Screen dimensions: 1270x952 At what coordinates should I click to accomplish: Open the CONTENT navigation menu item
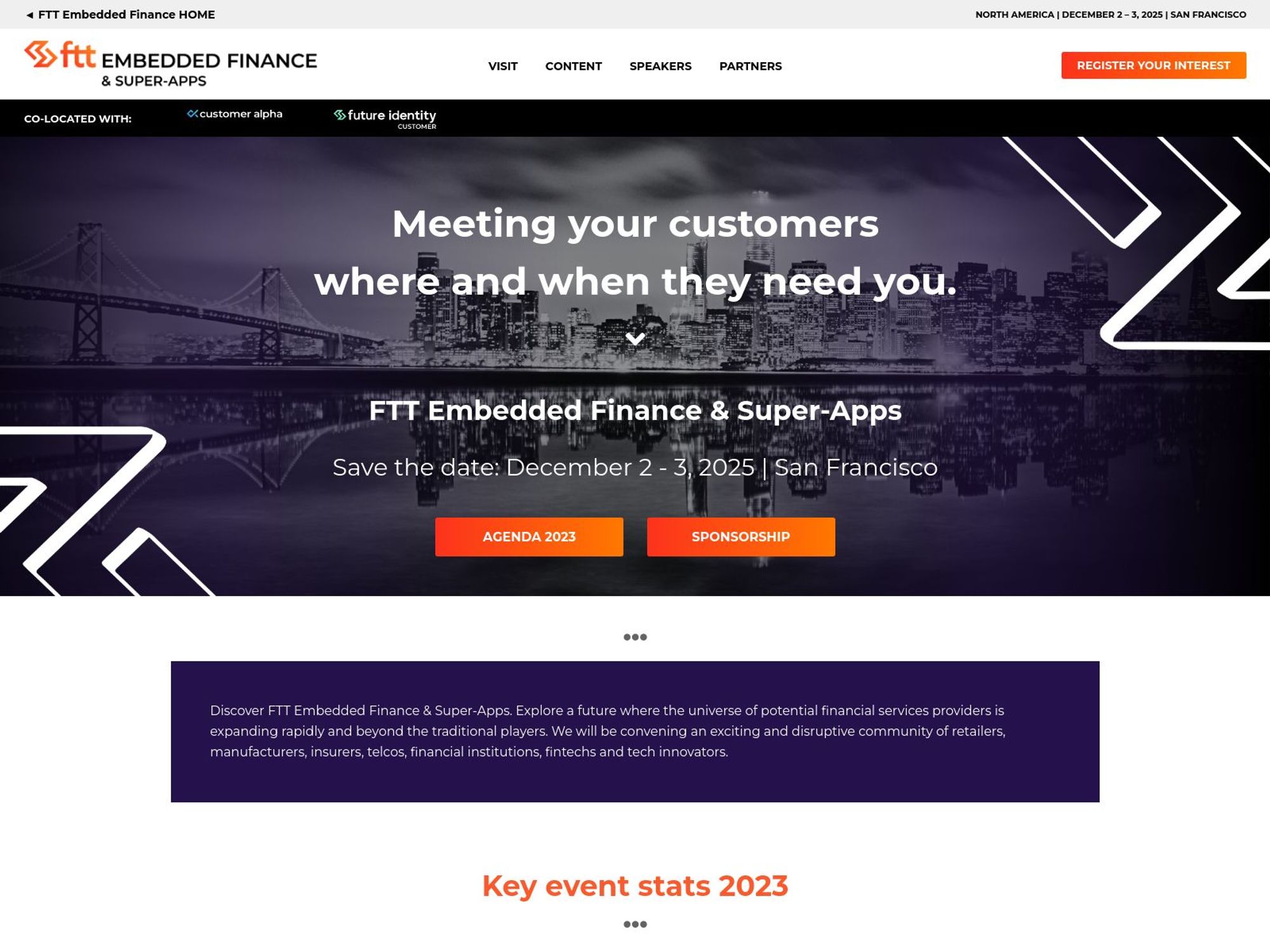573,65
